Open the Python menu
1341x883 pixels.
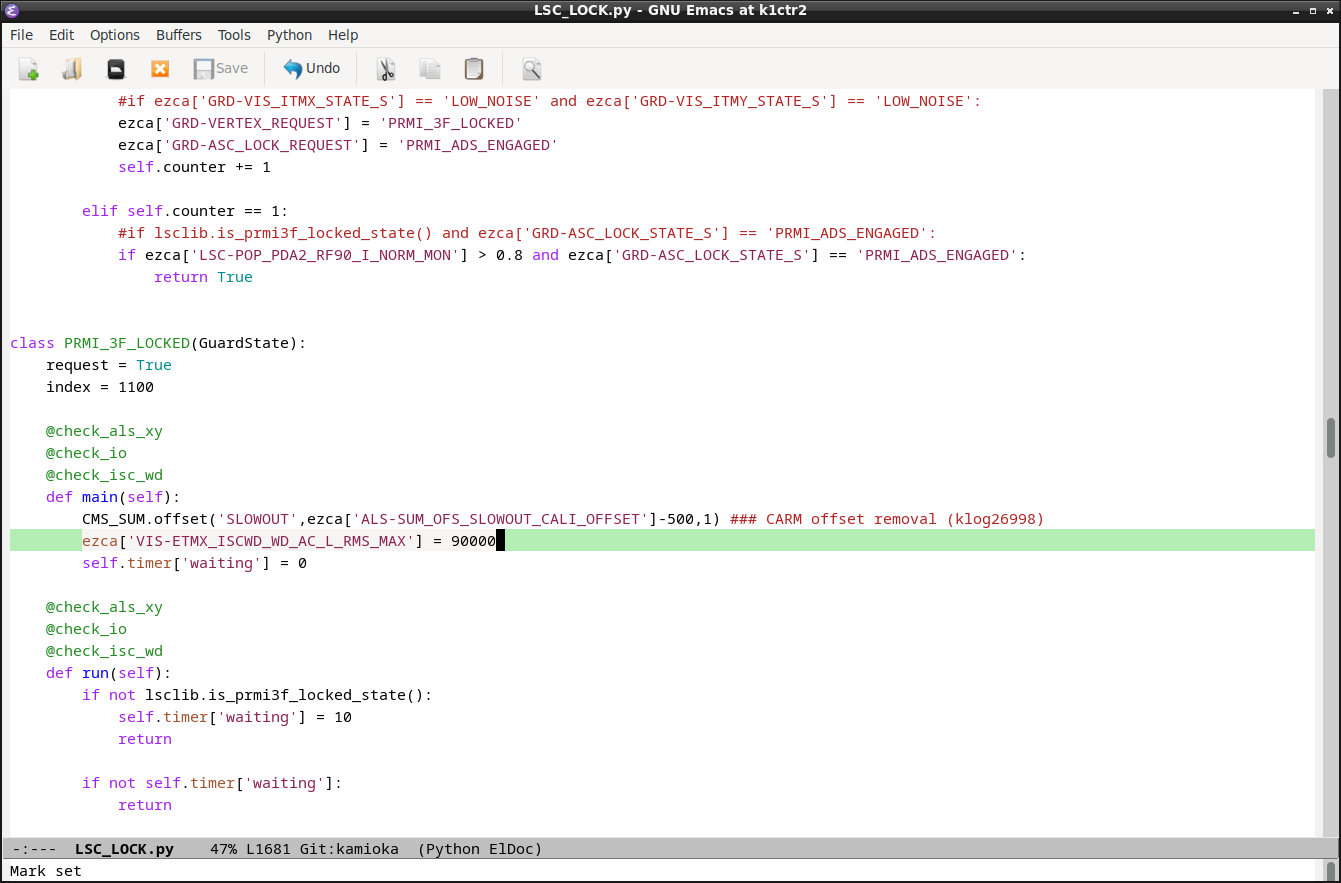tap(290, 35)
